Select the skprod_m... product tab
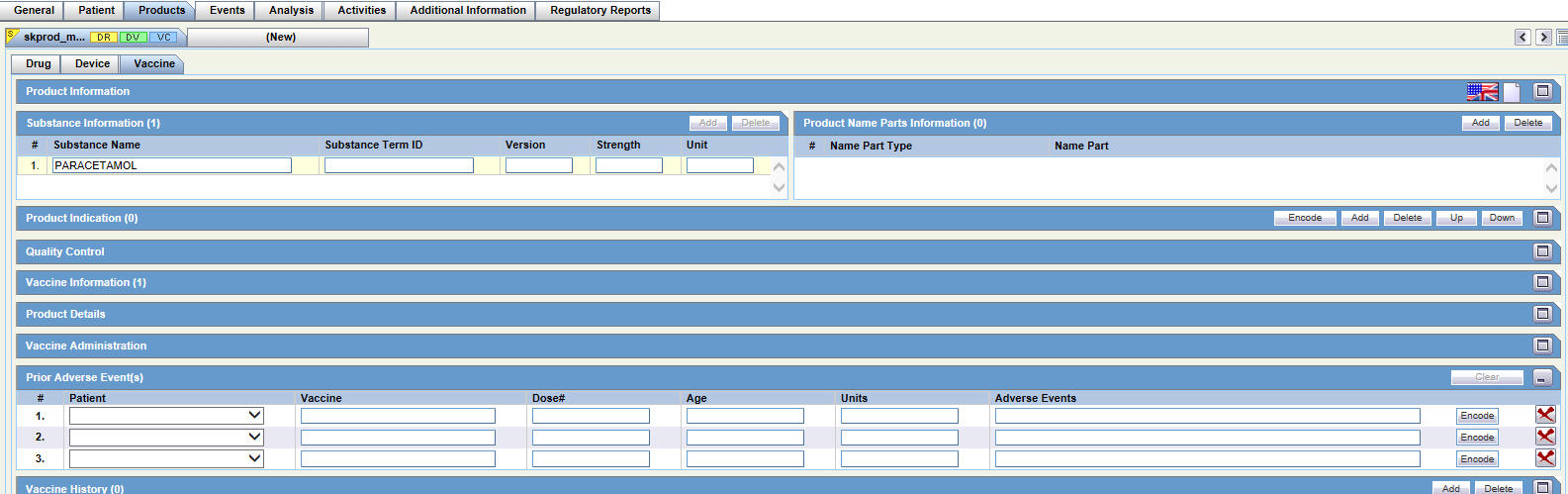1568x494 pixels. [94, 38]
